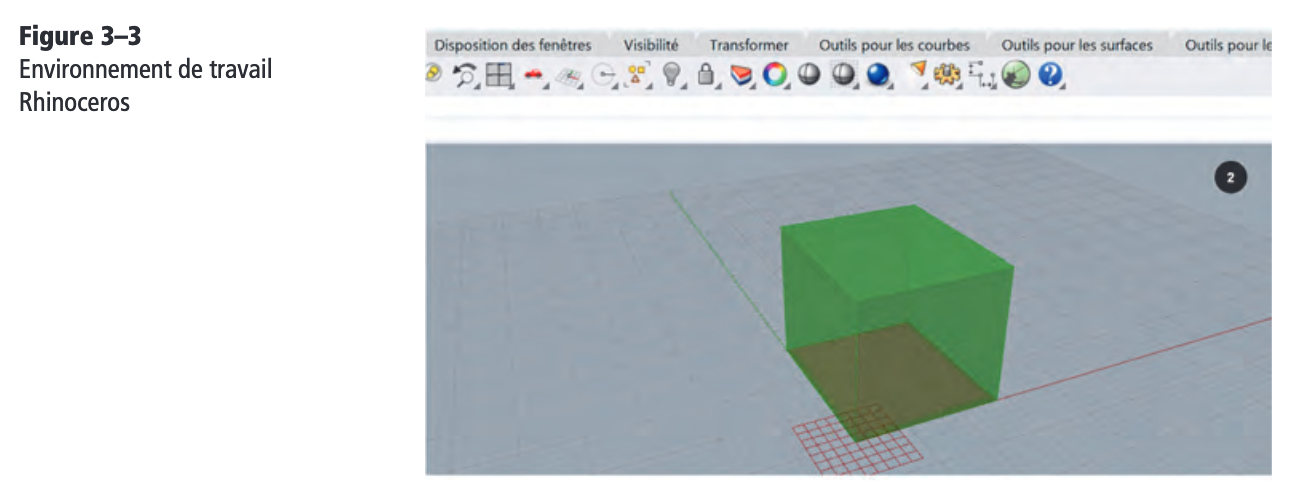Image resolution: width=1308 pixels, height=500 pixels.
Task: Click the blue help question mark icon
Action: click(1049, 75)
